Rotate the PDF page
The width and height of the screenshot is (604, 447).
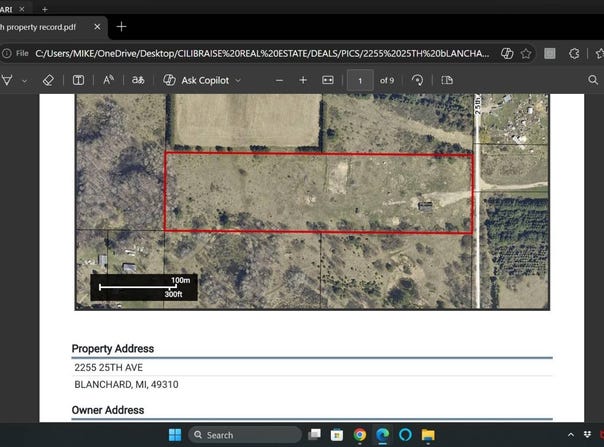tap(417, 80)
